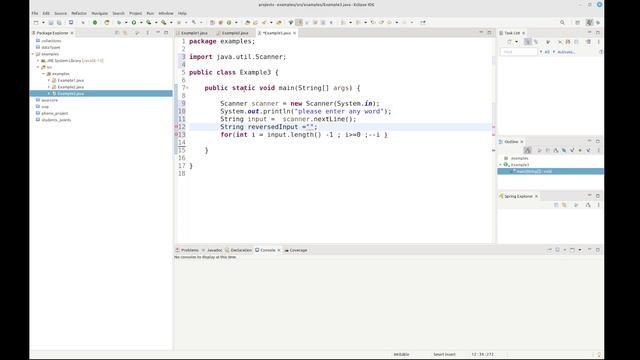The width and height of the screenshot is (640, 360).
Task: Click the Activate... link in Task List
Action: [x=566, y=52]
